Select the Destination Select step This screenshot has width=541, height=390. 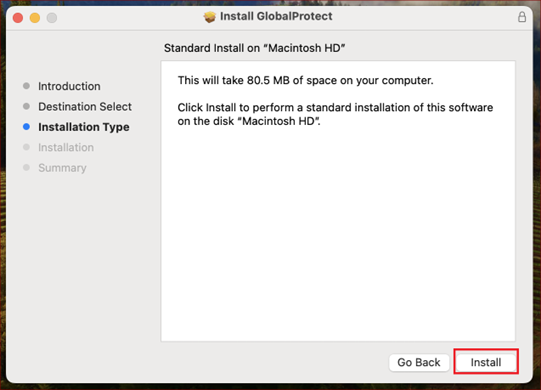coord(85,107)
